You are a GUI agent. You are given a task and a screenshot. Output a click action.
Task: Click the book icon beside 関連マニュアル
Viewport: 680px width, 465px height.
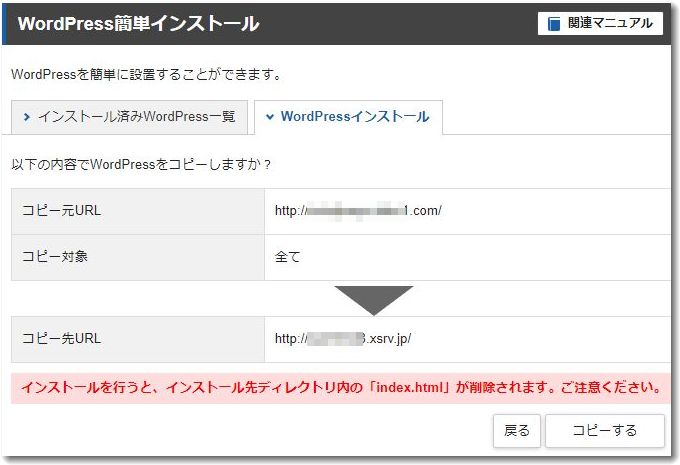pyautogui.click(x=554, y=24)
